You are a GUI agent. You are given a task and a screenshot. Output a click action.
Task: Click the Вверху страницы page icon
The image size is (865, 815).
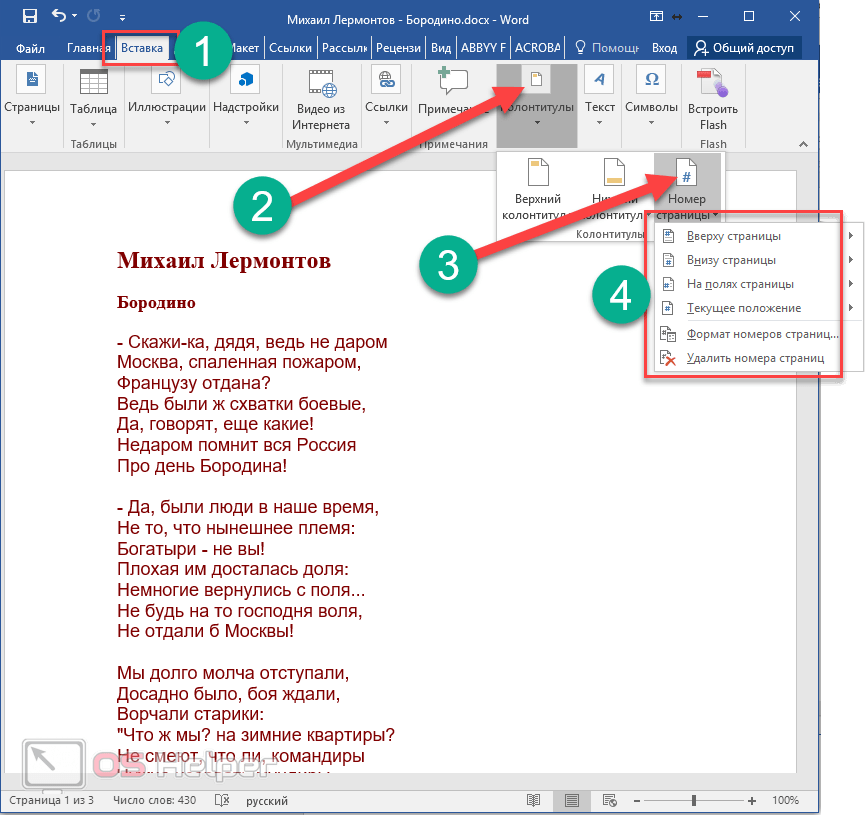point(668,236)
